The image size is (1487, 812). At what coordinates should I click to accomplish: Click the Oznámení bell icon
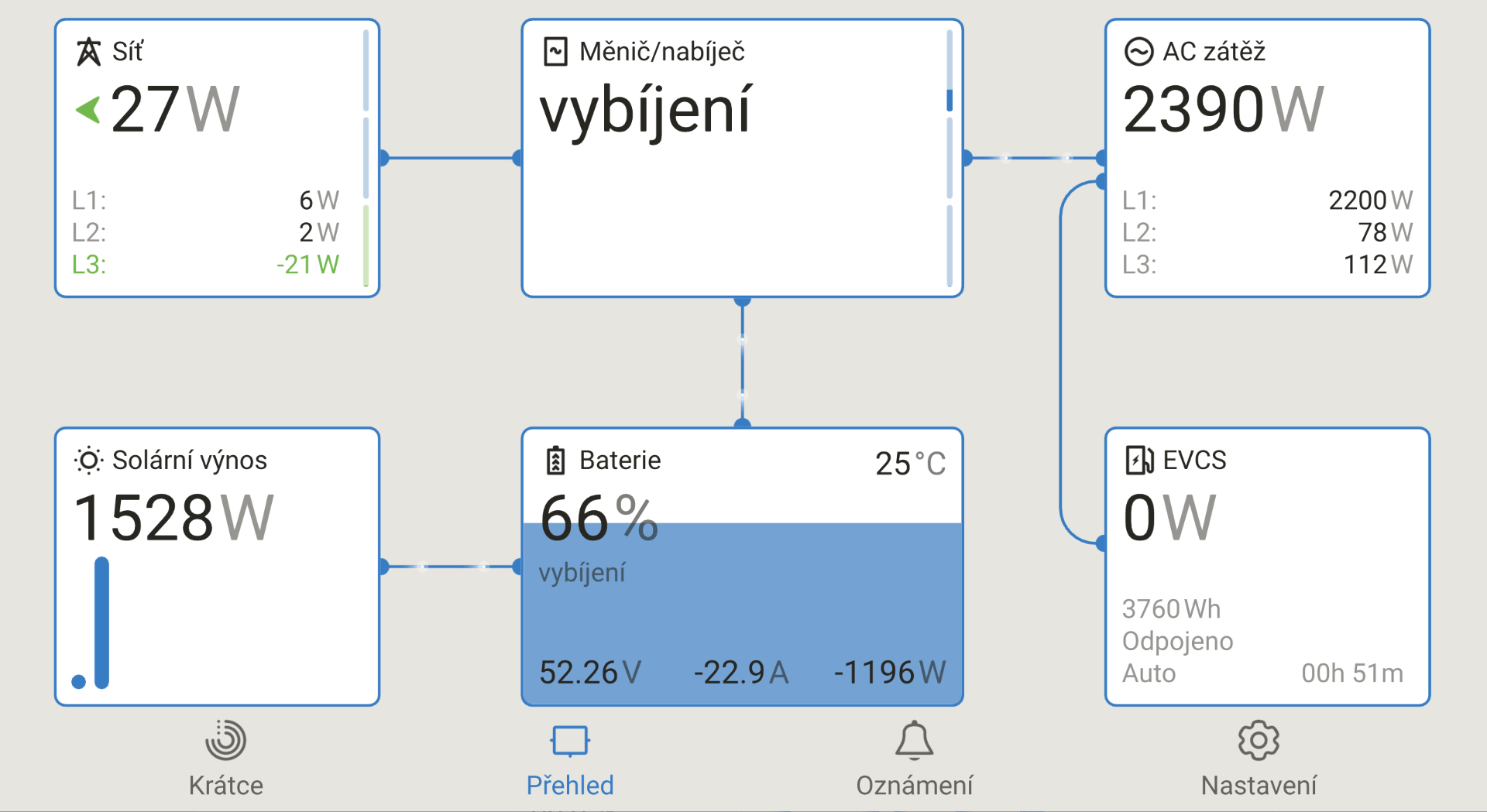(x=914, y=740)
